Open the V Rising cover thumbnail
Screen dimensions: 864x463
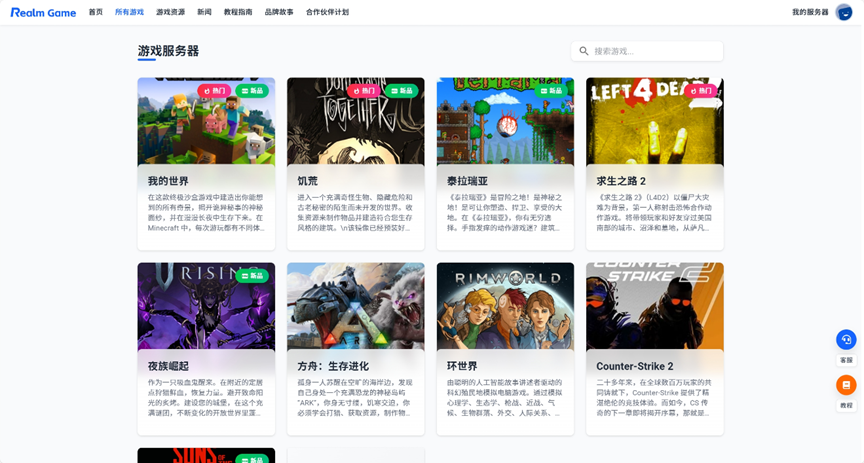pos(206,306)
